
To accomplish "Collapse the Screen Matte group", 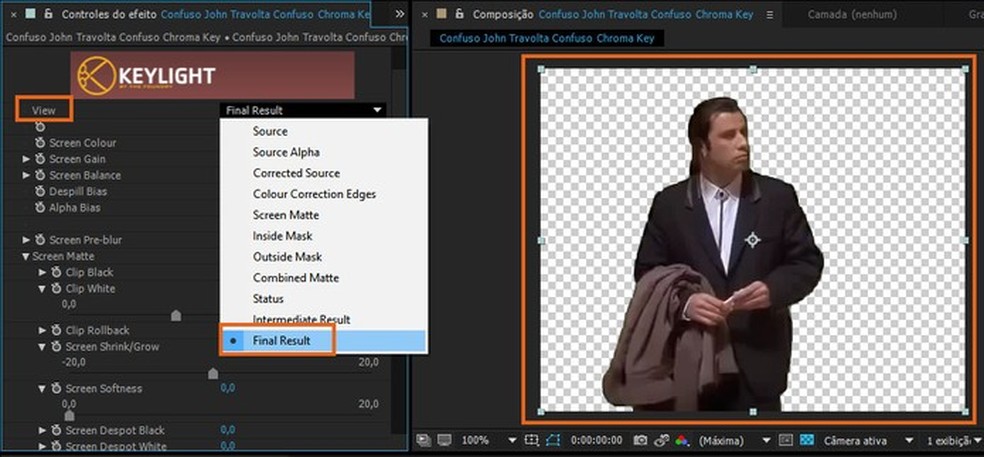I will [26, 256].
